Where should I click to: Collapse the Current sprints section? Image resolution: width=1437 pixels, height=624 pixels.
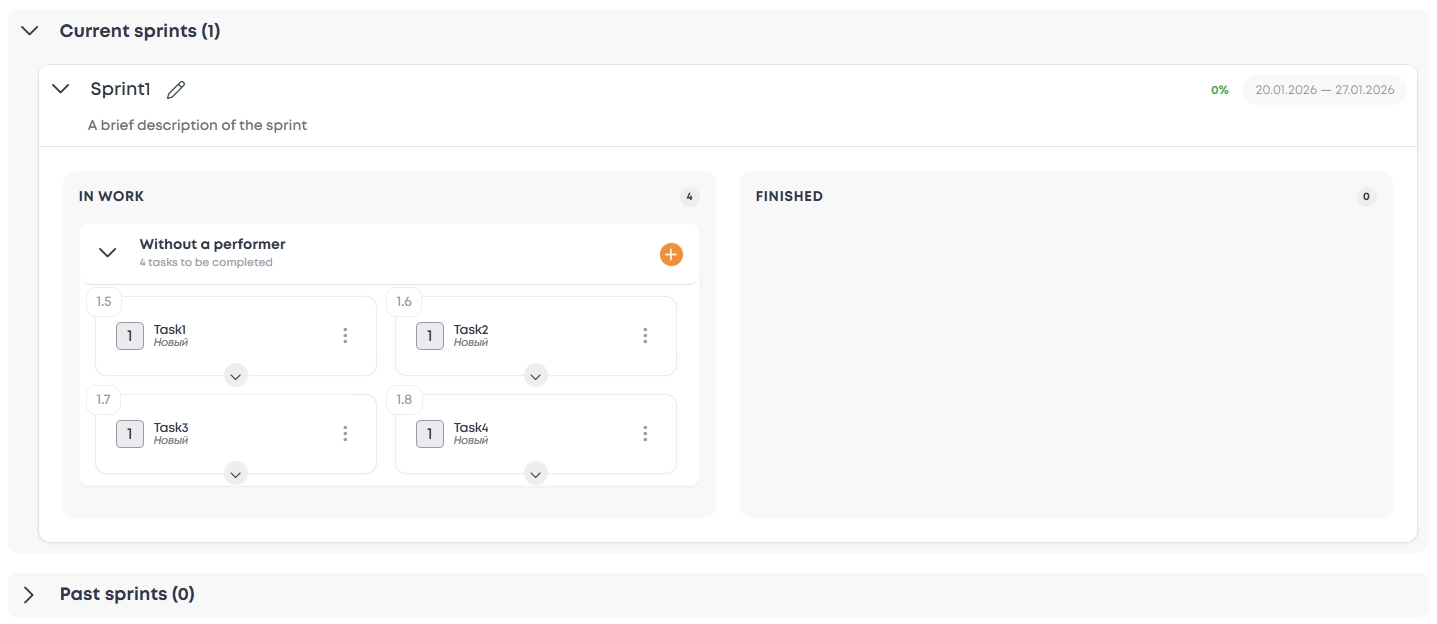point(30,31)
